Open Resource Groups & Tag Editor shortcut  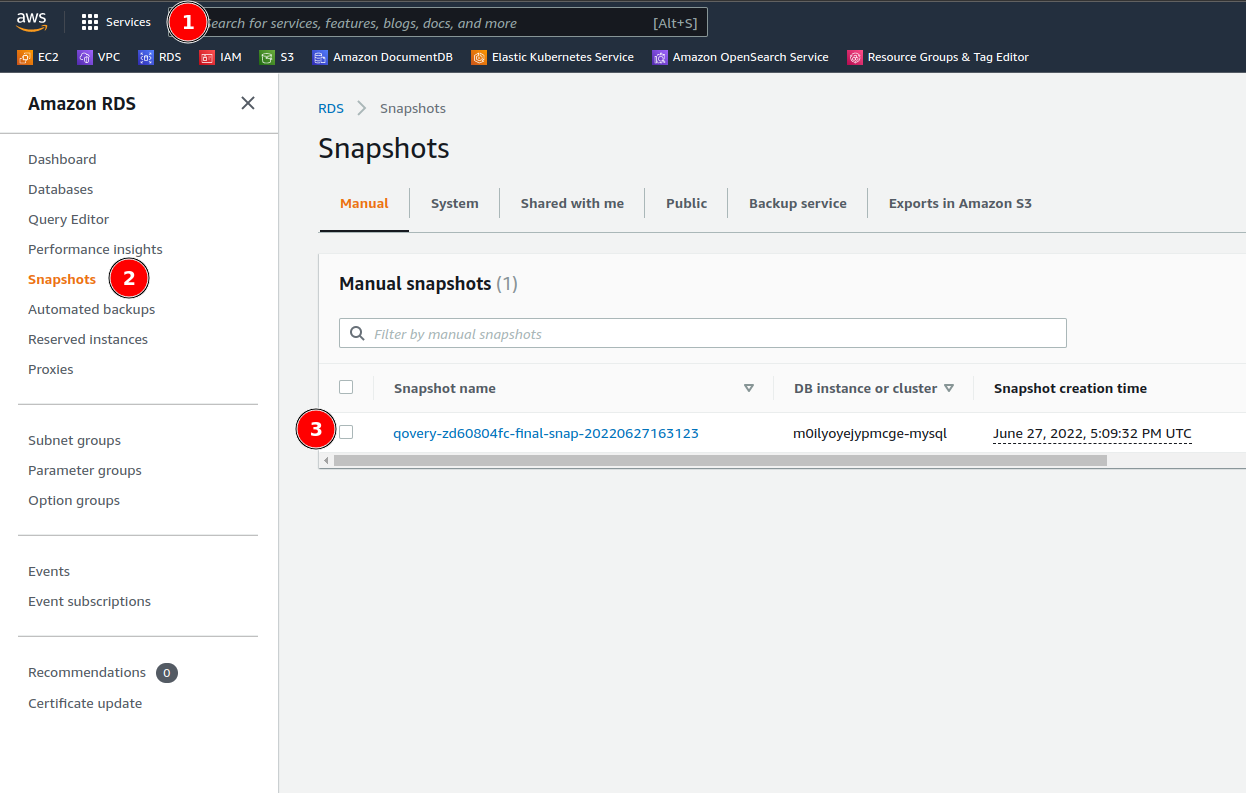pos(937,57)
